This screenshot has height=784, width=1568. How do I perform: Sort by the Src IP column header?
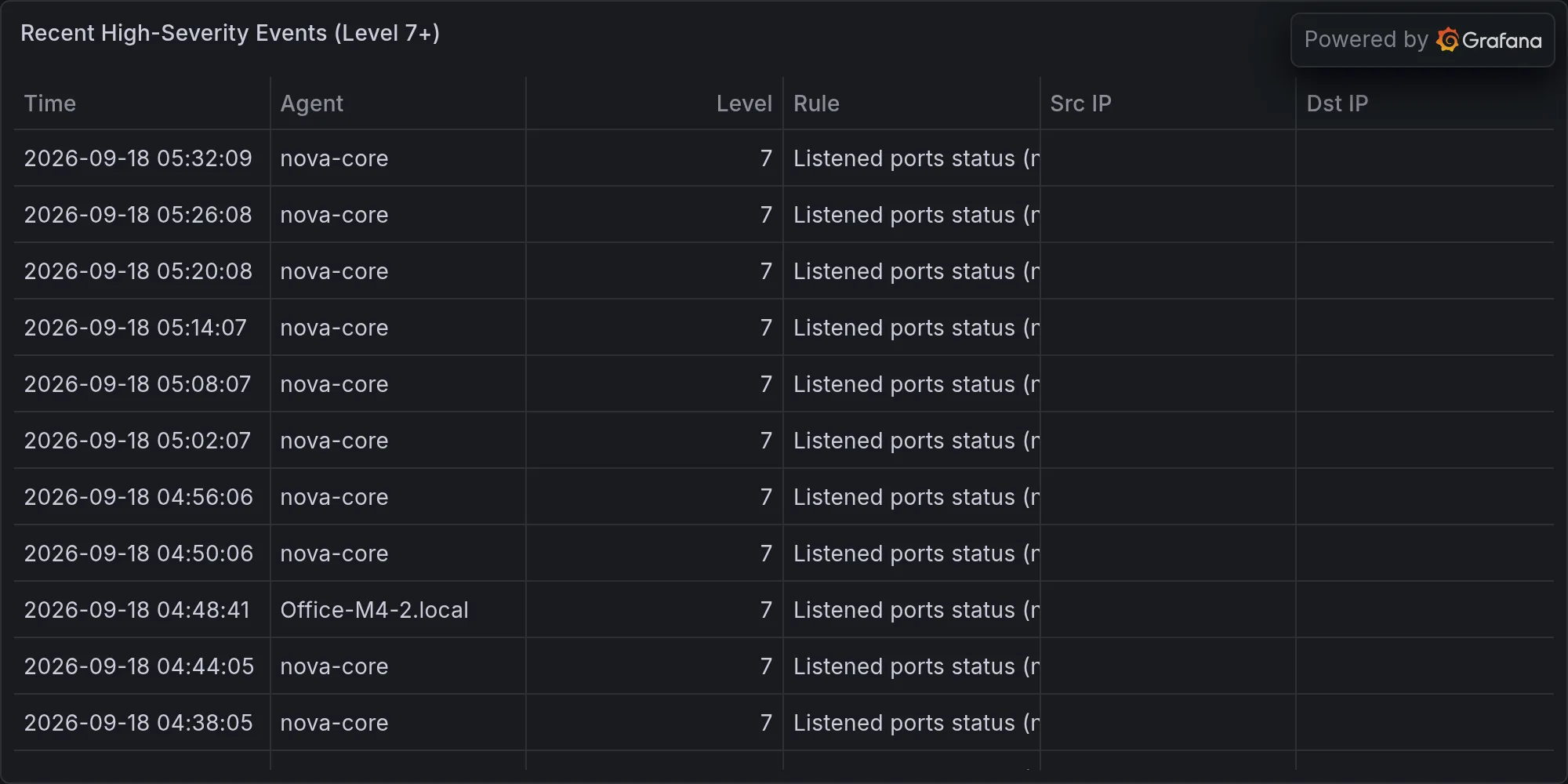(x=1080, y=103)
